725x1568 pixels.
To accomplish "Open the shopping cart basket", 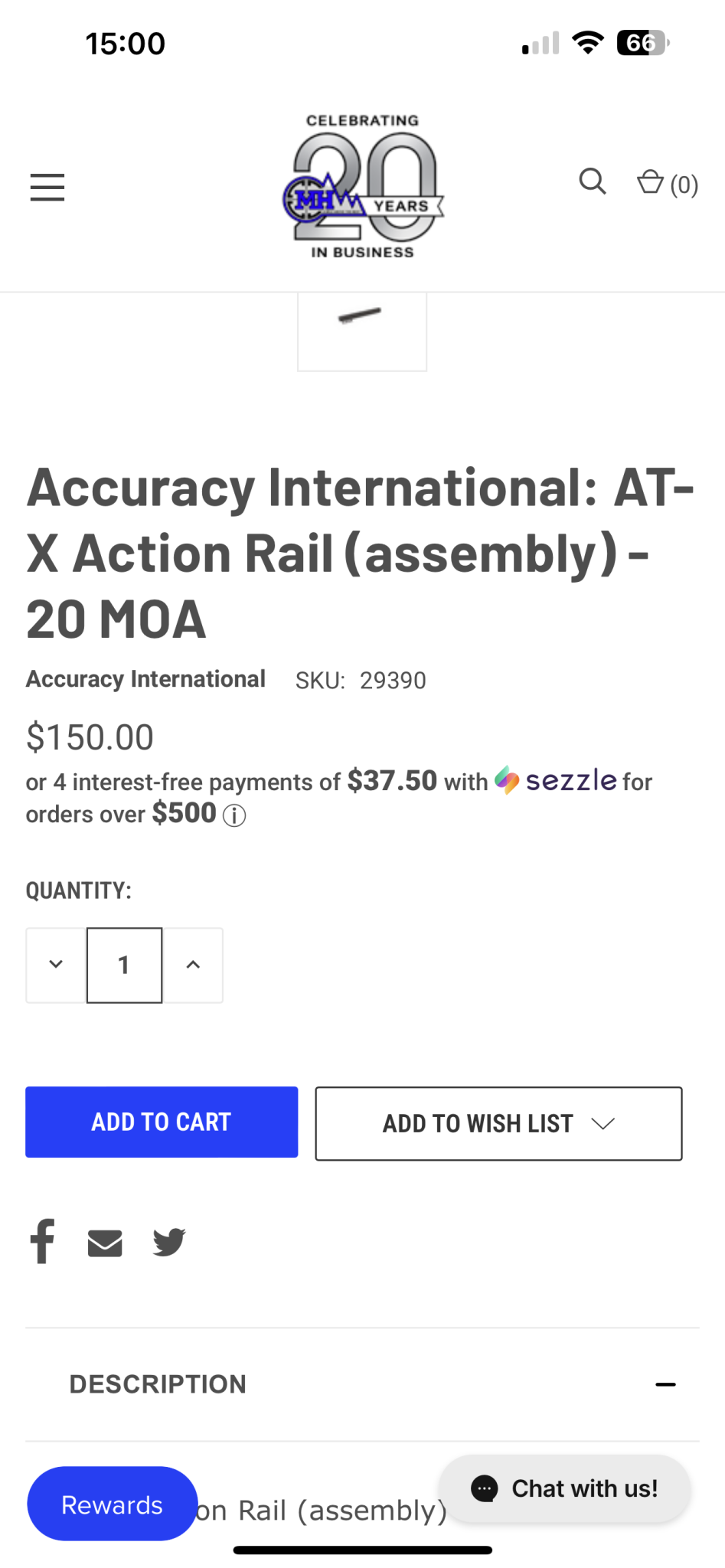I will tap(666, 184).
